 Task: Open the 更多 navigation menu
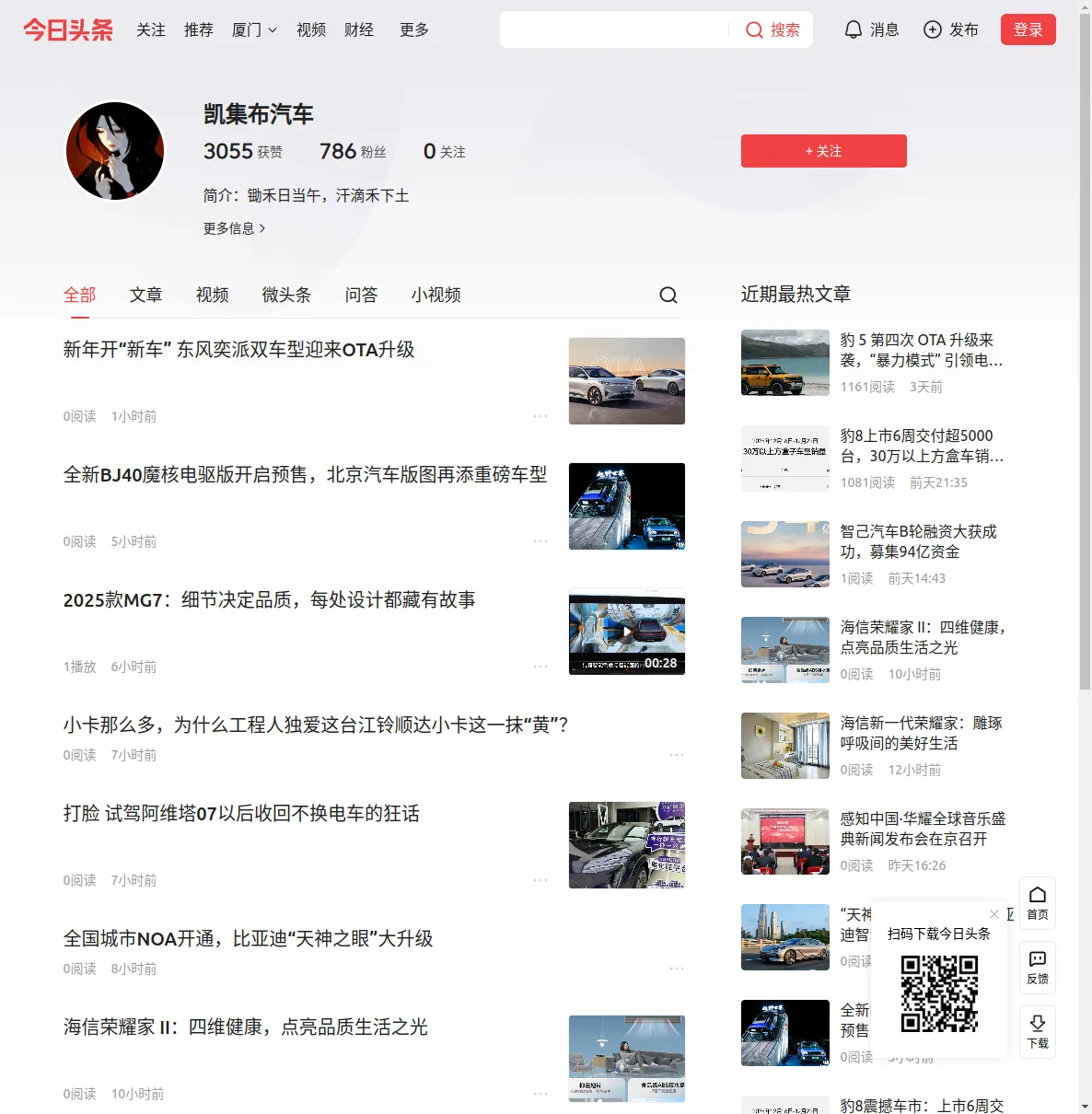(414, 29)
